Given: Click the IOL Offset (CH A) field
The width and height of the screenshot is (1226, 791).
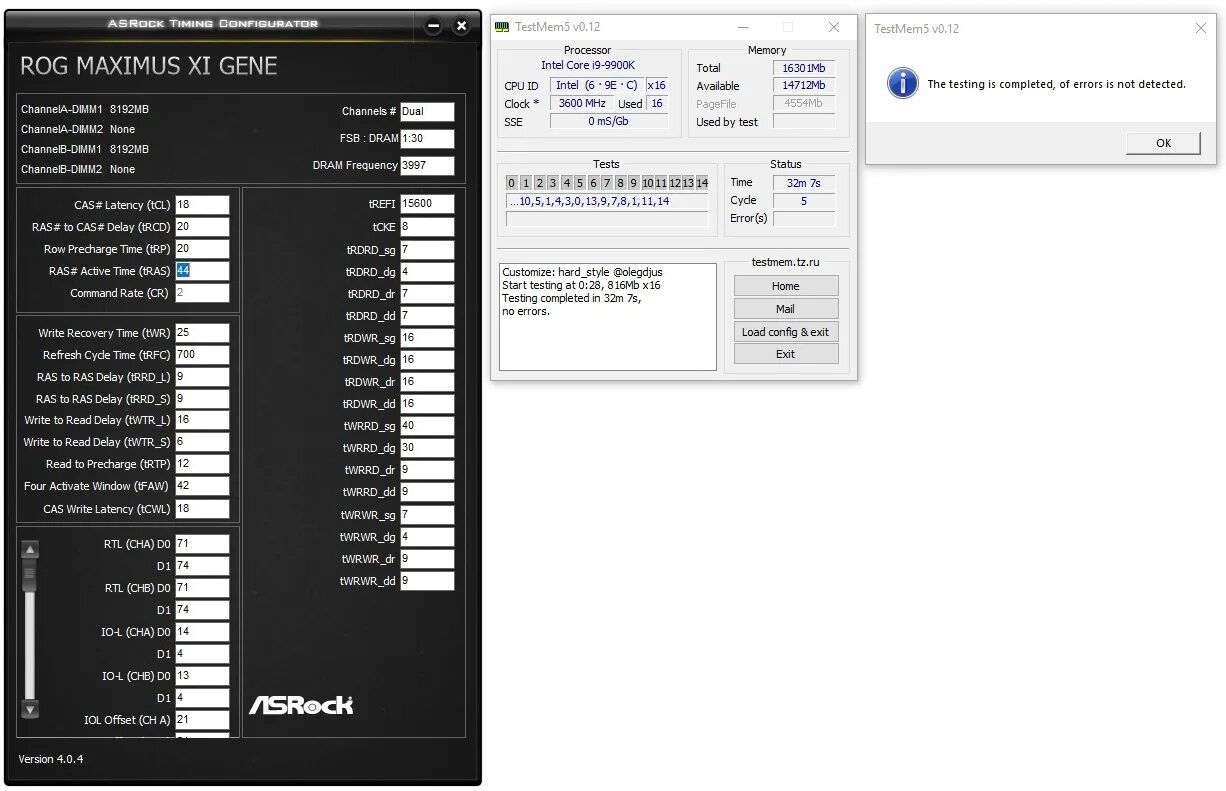Looking at the screenshot, I should tap(202, 720).
